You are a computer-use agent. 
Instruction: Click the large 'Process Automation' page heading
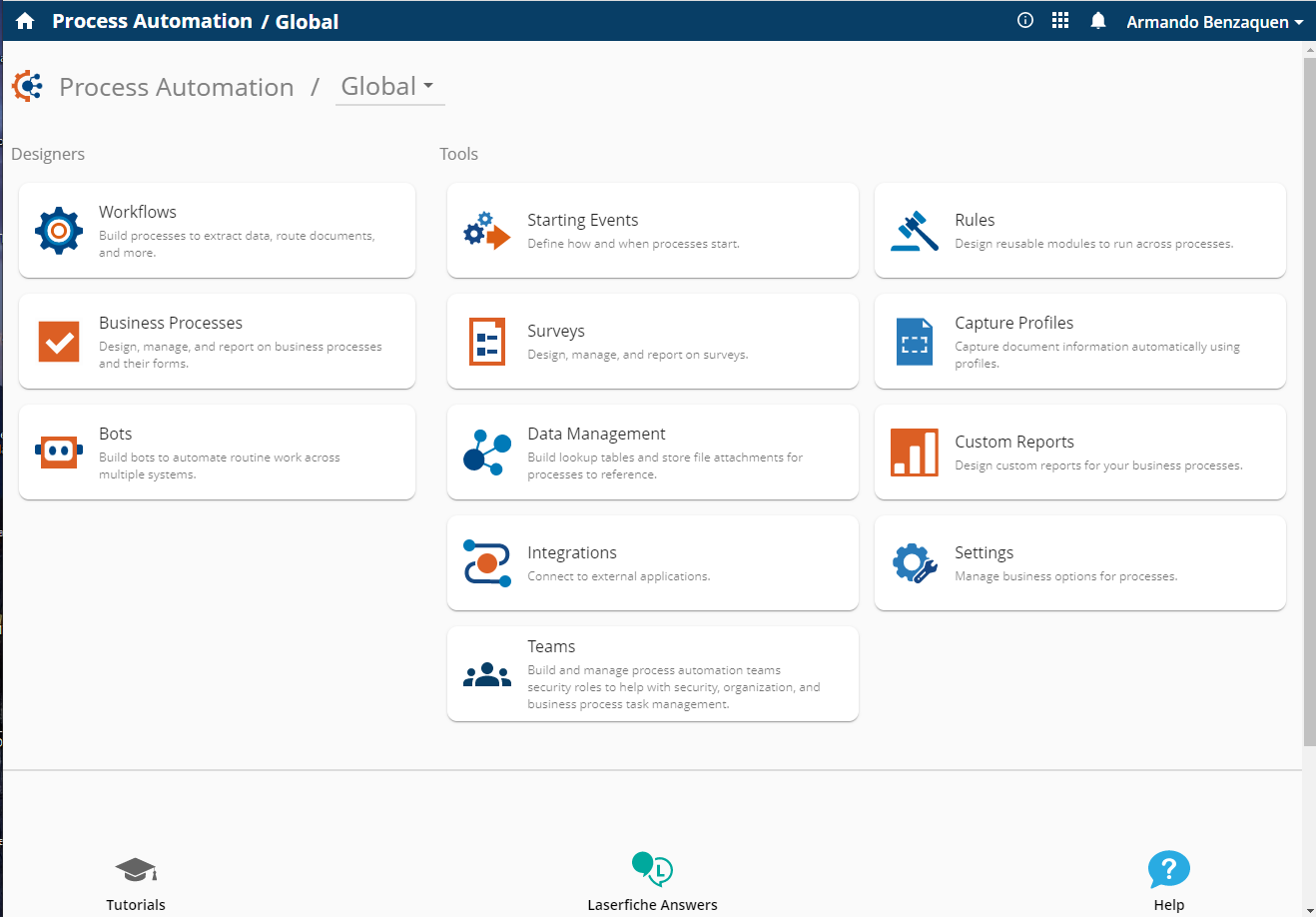click(177, 87)
